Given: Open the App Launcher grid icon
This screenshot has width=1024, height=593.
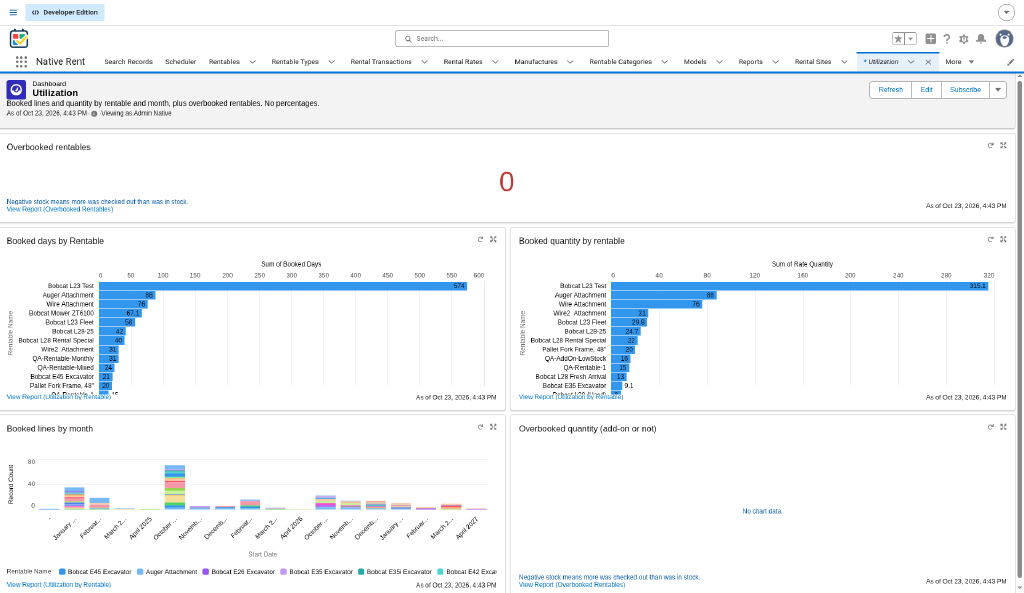Looking at the screenshot, I should click(x=21, y=61).
